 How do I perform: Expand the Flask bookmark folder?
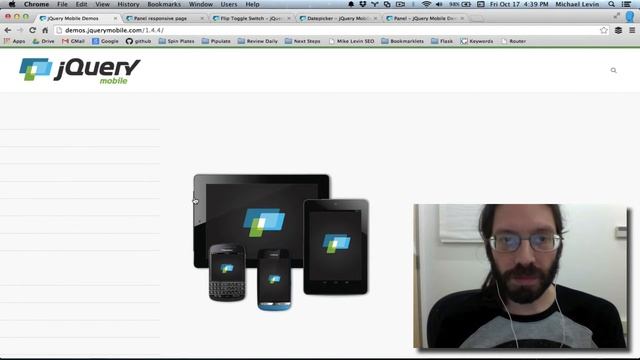click(442, 41)
